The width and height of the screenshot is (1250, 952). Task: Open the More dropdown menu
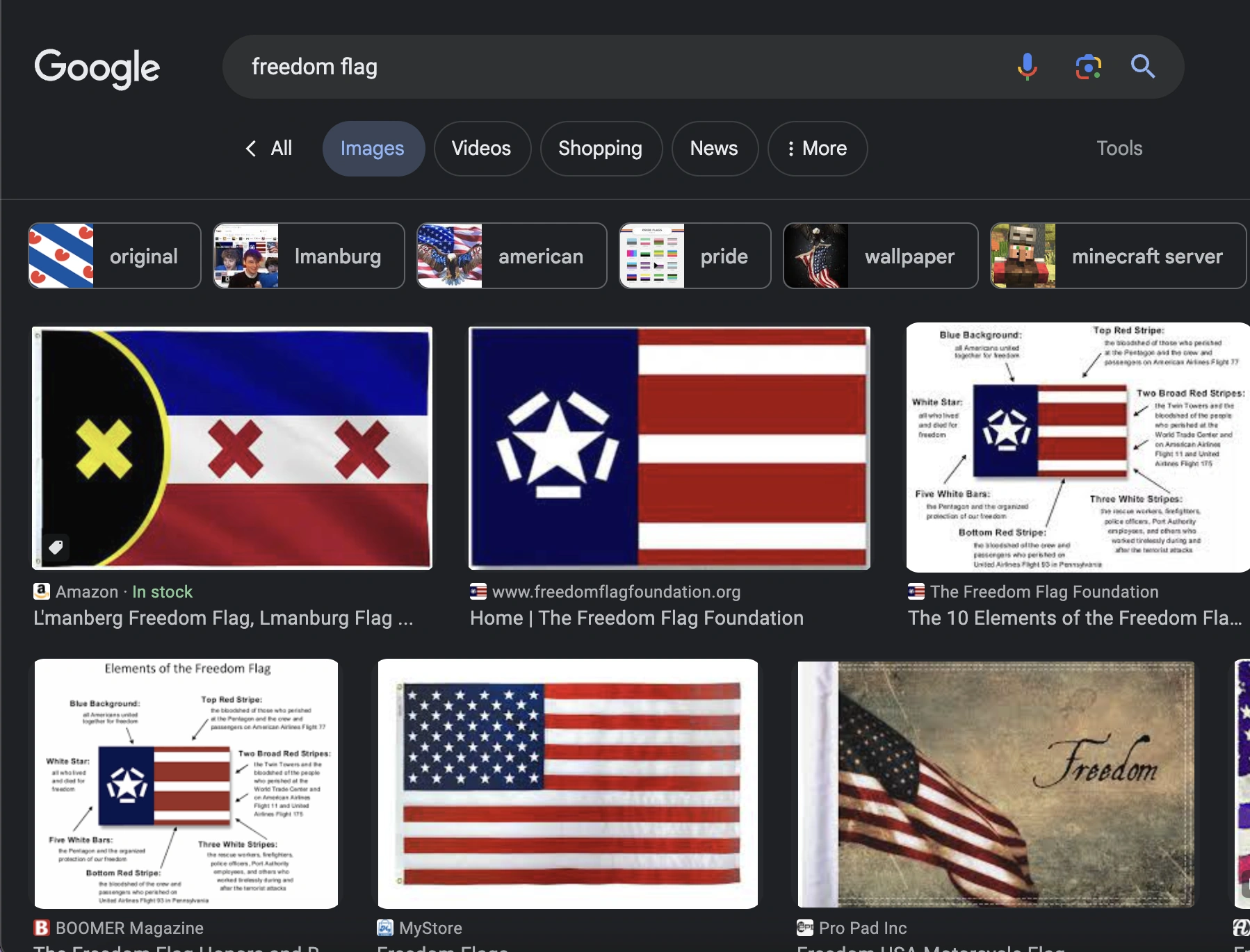pos(817,148)
